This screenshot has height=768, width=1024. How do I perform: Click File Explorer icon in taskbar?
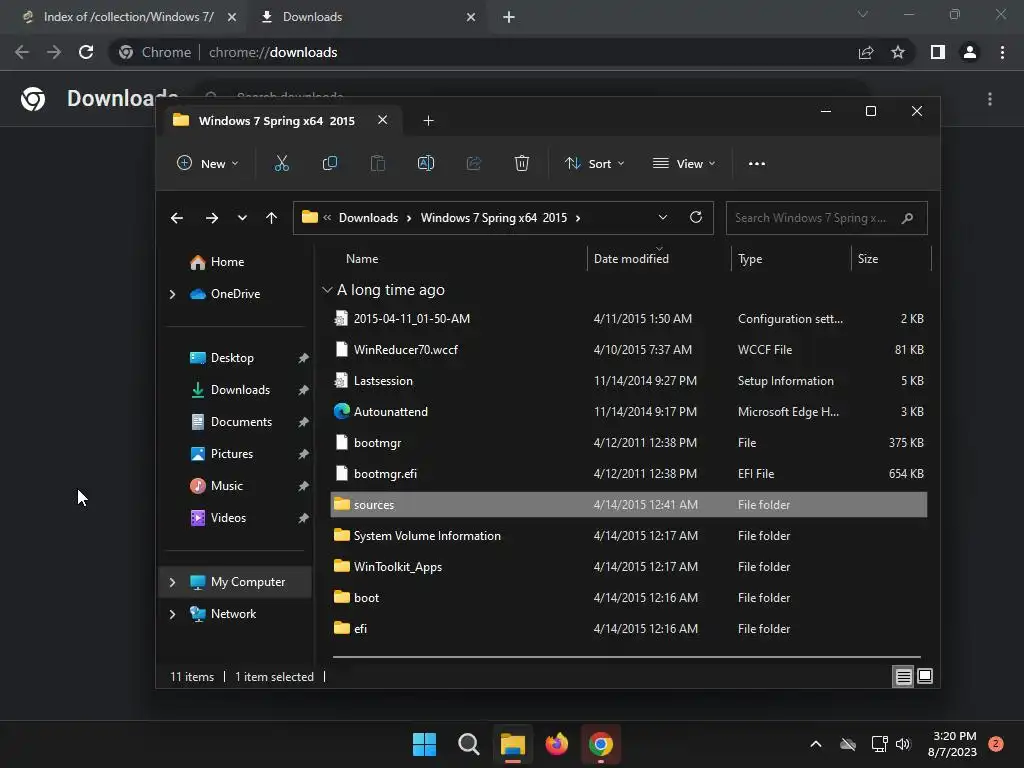tap(513, 744)
